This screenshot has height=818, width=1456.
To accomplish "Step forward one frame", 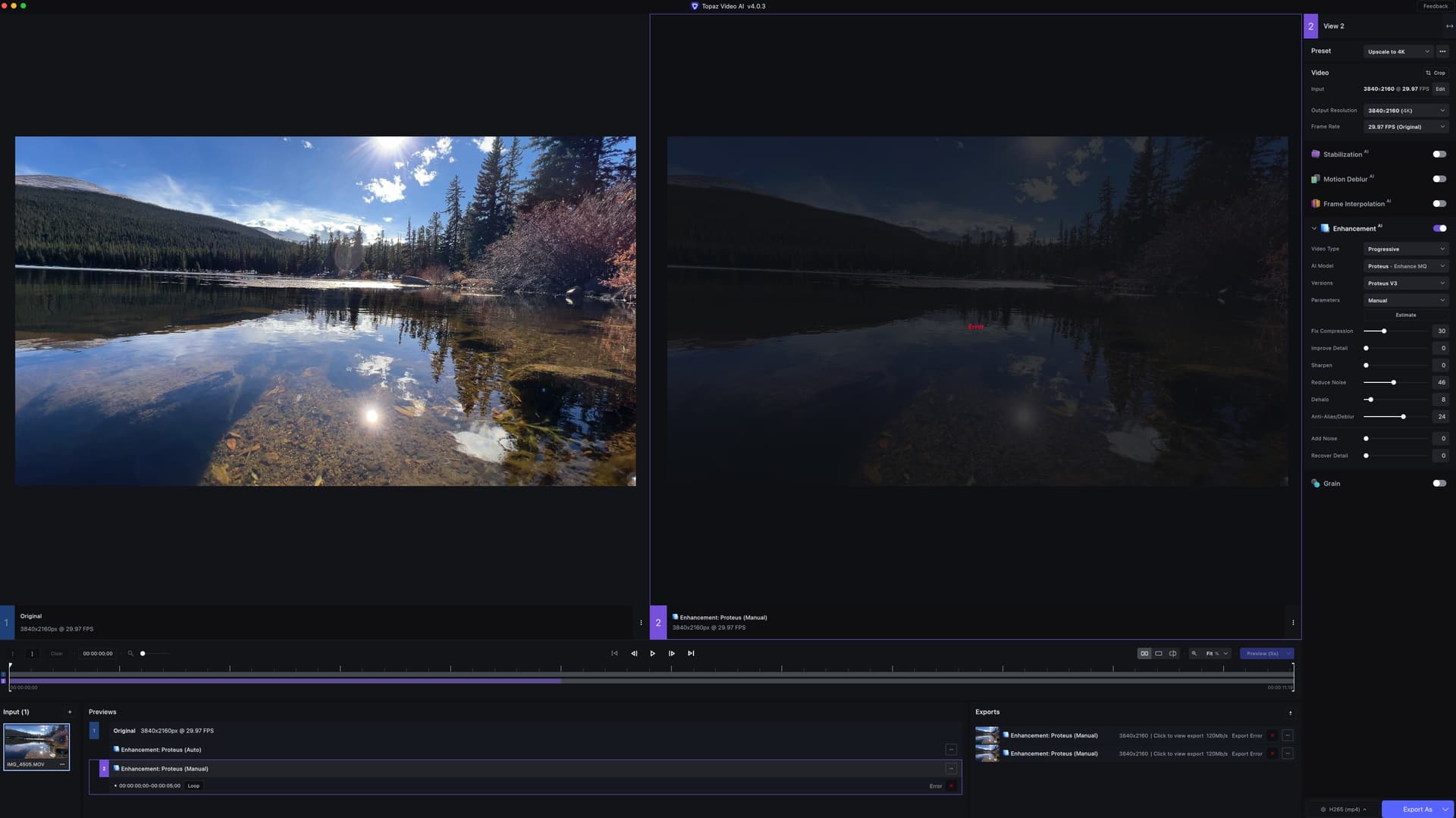I will (x=672, y=653).
